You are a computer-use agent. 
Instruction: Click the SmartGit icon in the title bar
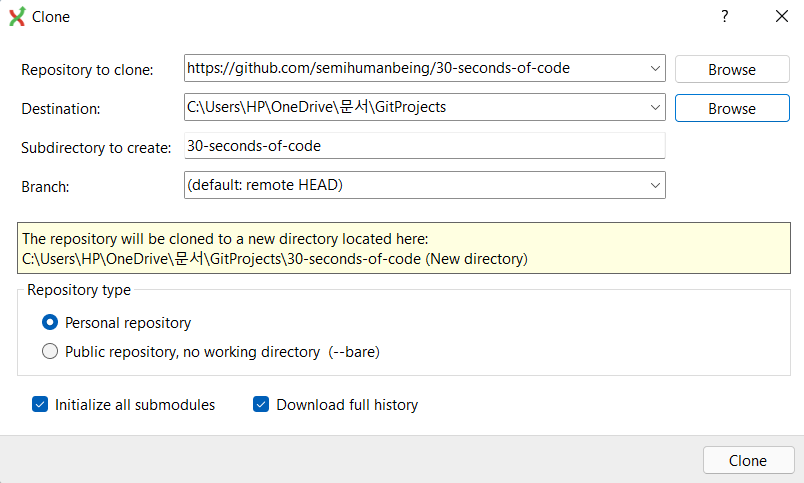(x=16, y=17)
